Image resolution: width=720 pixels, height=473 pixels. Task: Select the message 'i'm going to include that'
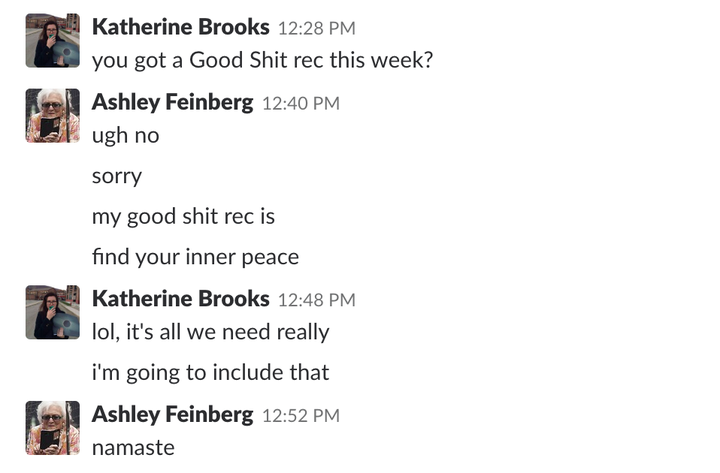210,373
